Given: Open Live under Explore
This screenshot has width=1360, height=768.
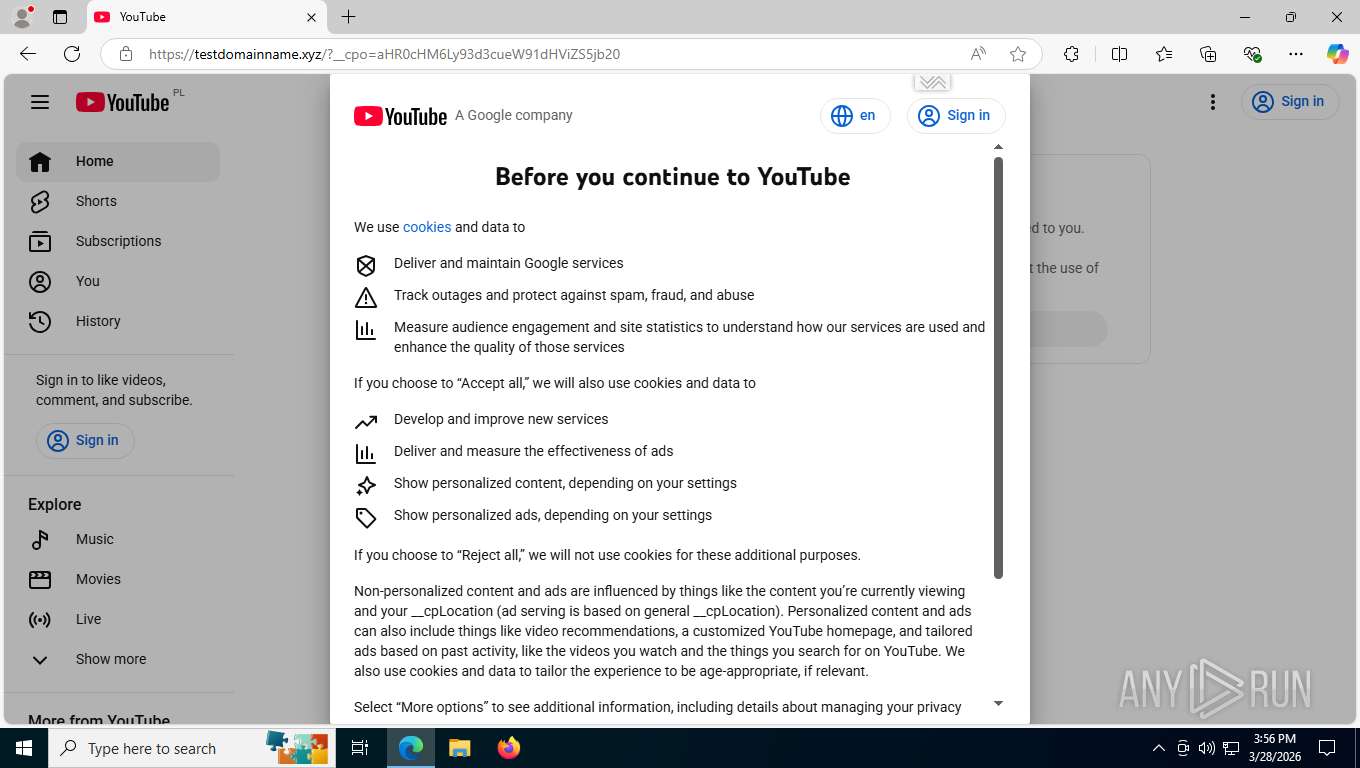Looking at the screenshot, I should [118, 619].
